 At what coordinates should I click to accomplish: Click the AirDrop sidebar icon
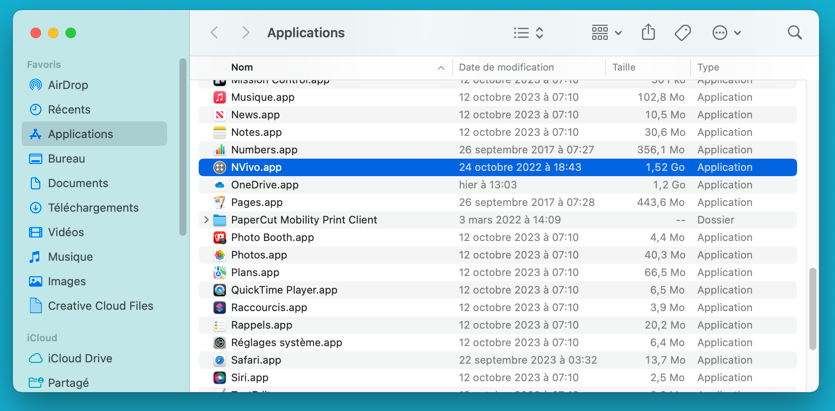(x=36, y=85)
